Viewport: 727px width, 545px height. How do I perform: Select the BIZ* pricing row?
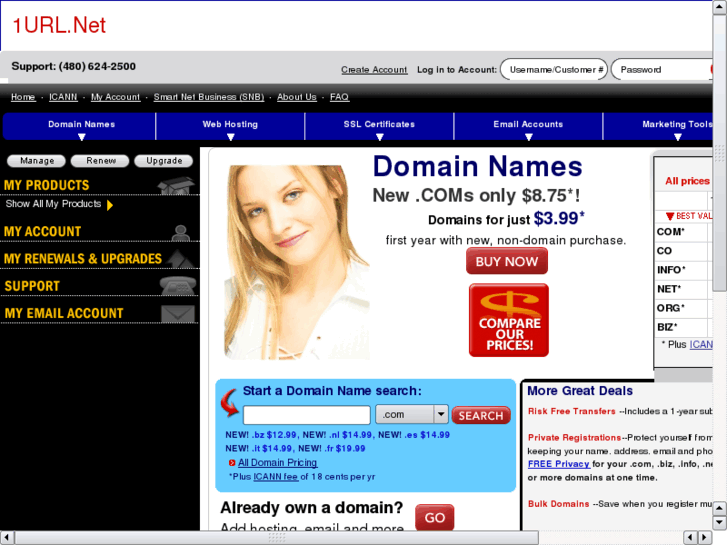683,327
